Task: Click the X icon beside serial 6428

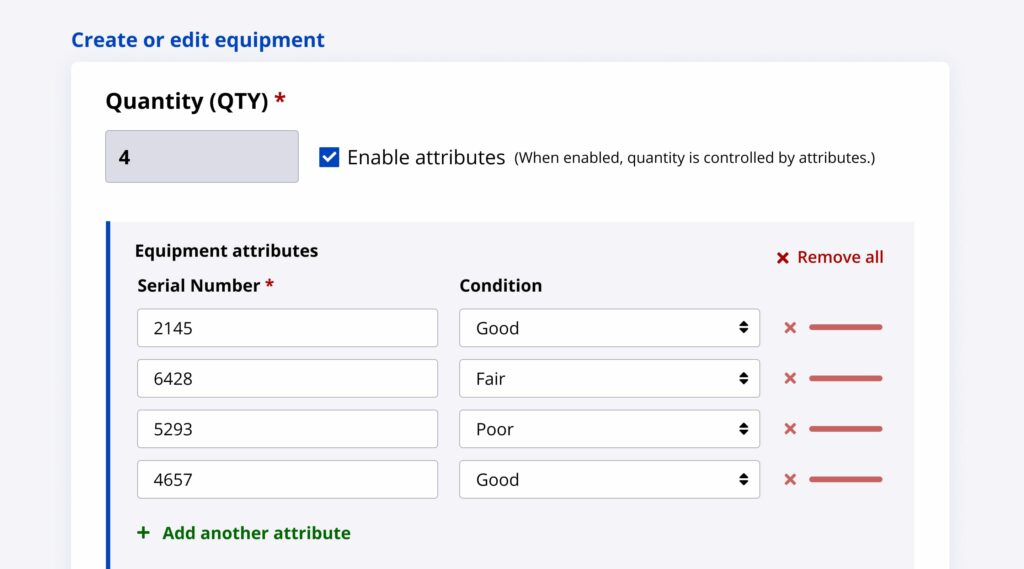Action: 790,379
